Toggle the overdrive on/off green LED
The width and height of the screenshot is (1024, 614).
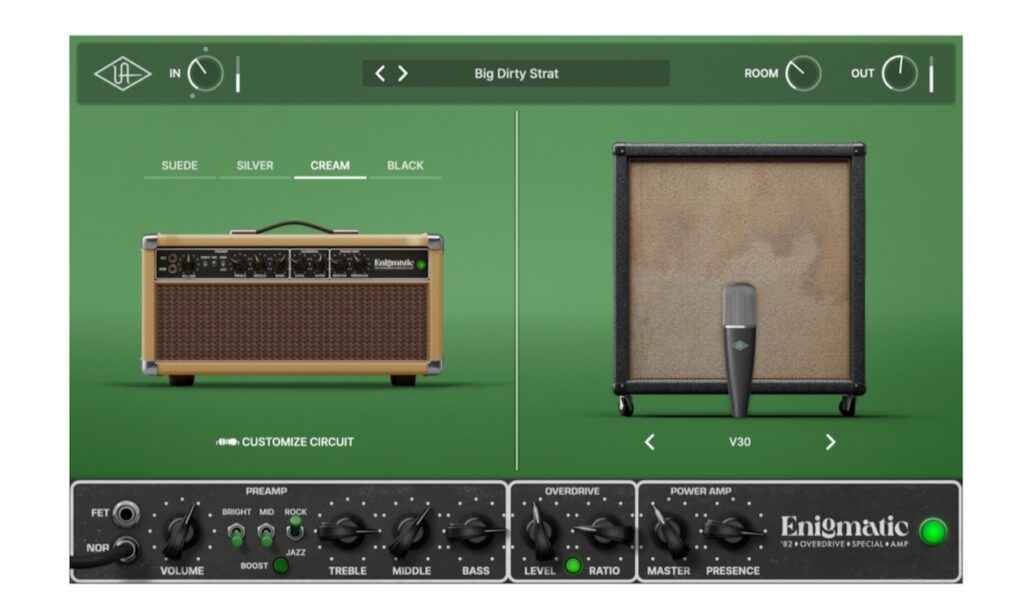click(x=573, y=566)
